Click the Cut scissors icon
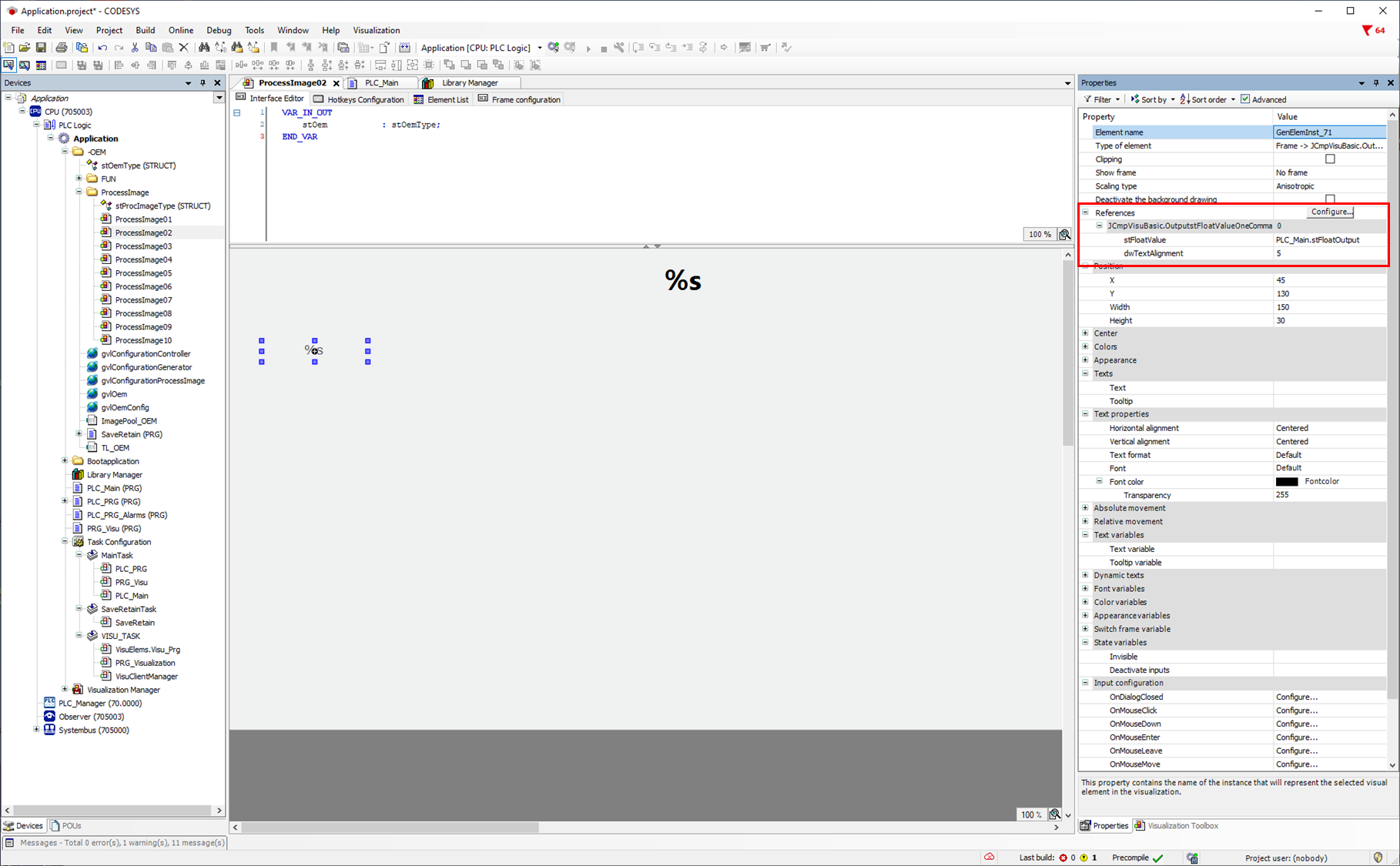This screenshot has height=866, width=1400. [135, 48]
